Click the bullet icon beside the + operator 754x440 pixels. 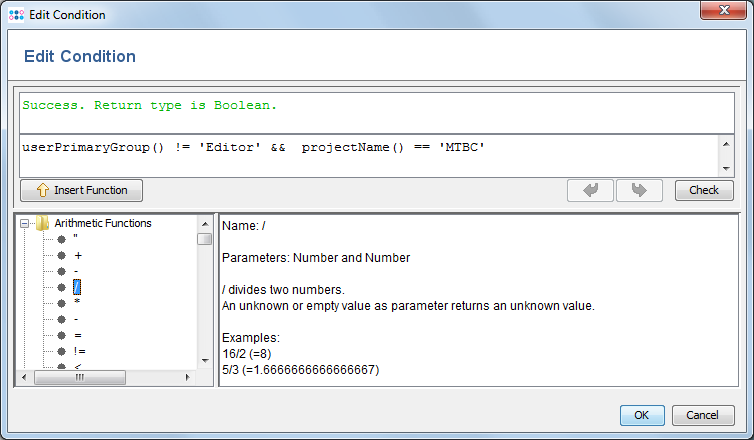[x=61, y=256]
